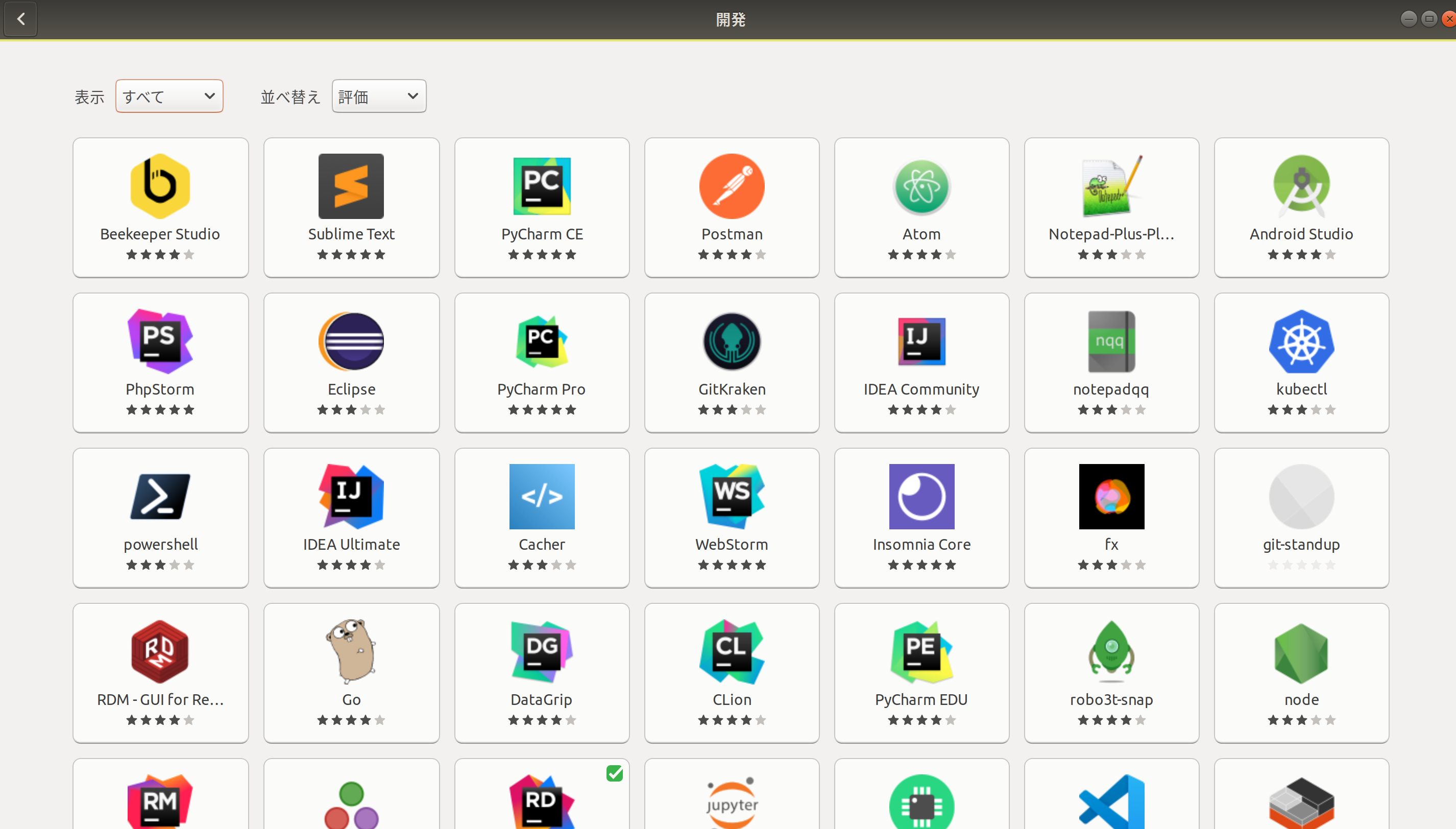Open the Postman app icon
The width and height of the screenshot is (1456, 829).
point(732,186)
